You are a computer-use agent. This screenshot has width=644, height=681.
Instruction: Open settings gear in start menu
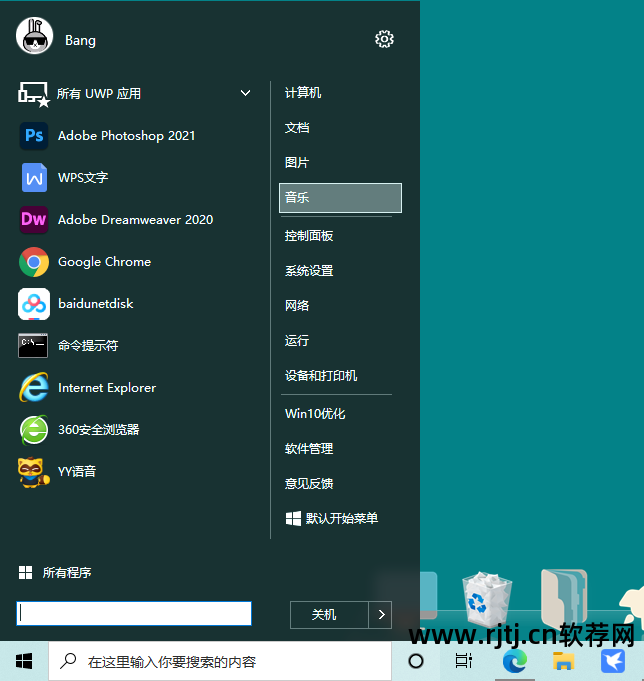click(x=384, y=39)
